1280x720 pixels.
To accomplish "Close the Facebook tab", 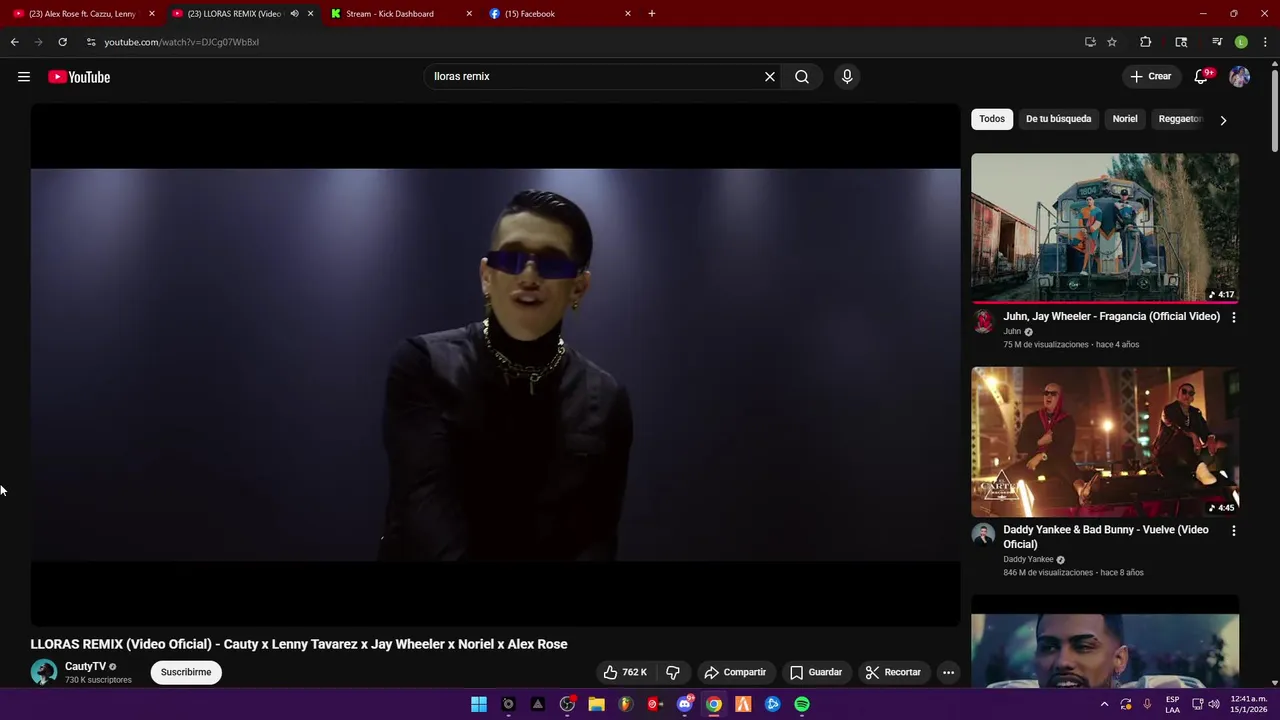I will (x=628, y=14).
